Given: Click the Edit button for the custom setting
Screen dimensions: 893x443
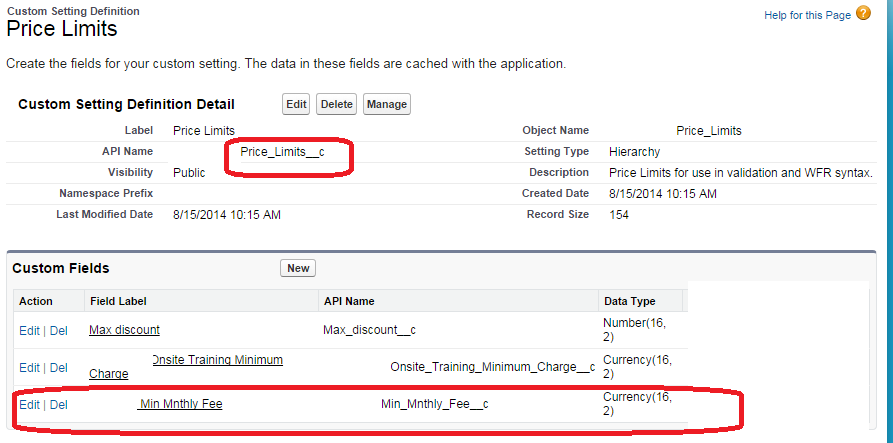Looking at the screenshot, I should tap(296, 104).
